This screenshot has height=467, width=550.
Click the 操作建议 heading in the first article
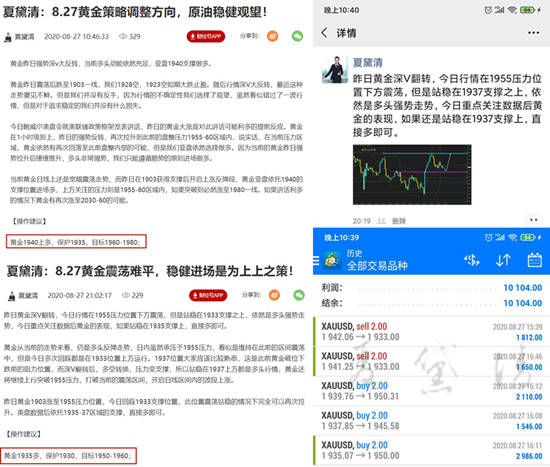[x=29, y=221]
